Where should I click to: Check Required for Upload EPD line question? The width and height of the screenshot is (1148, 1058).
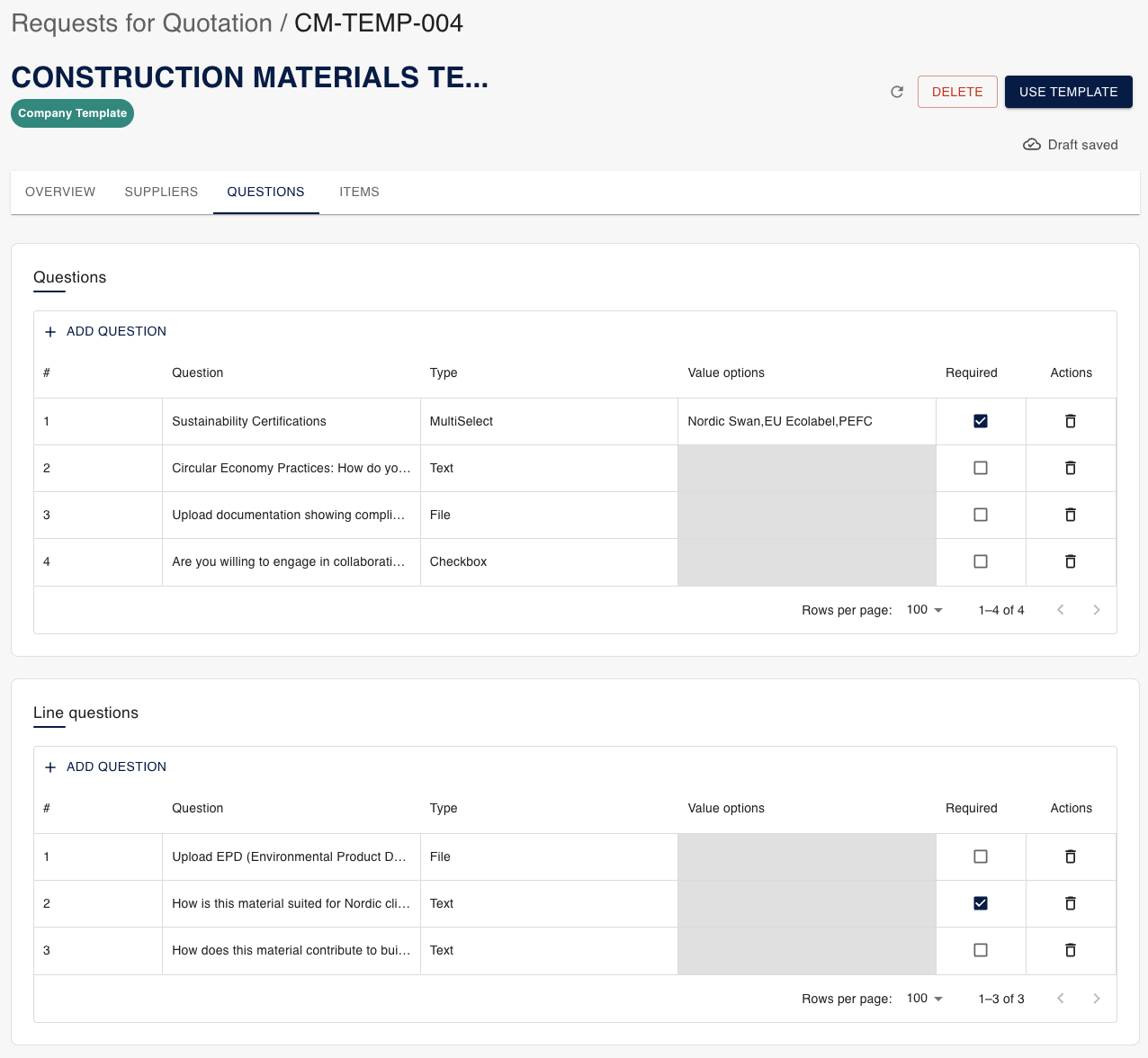tap(981, 856)
